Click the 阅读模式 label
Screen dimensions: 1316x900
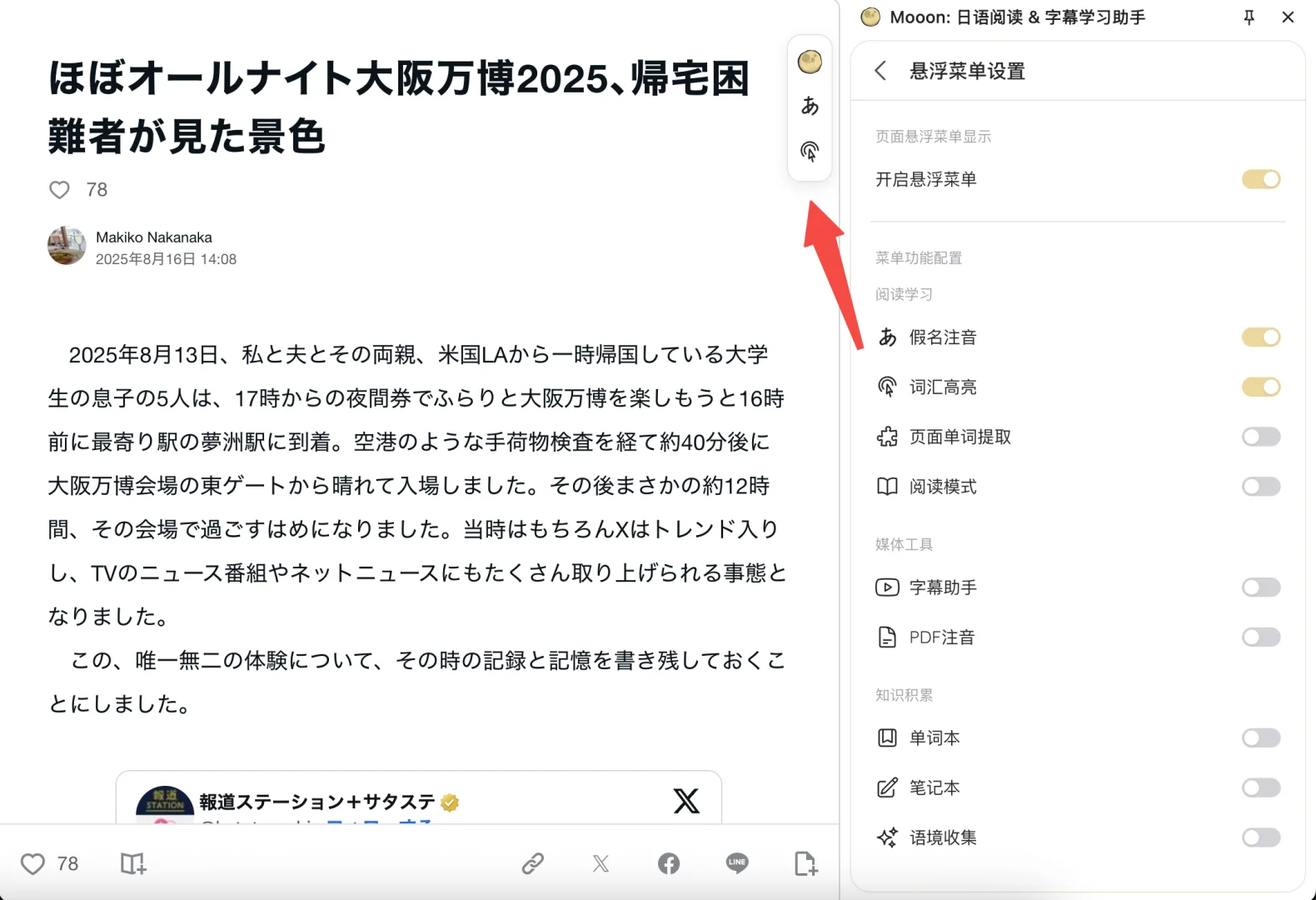pos(943,487)
